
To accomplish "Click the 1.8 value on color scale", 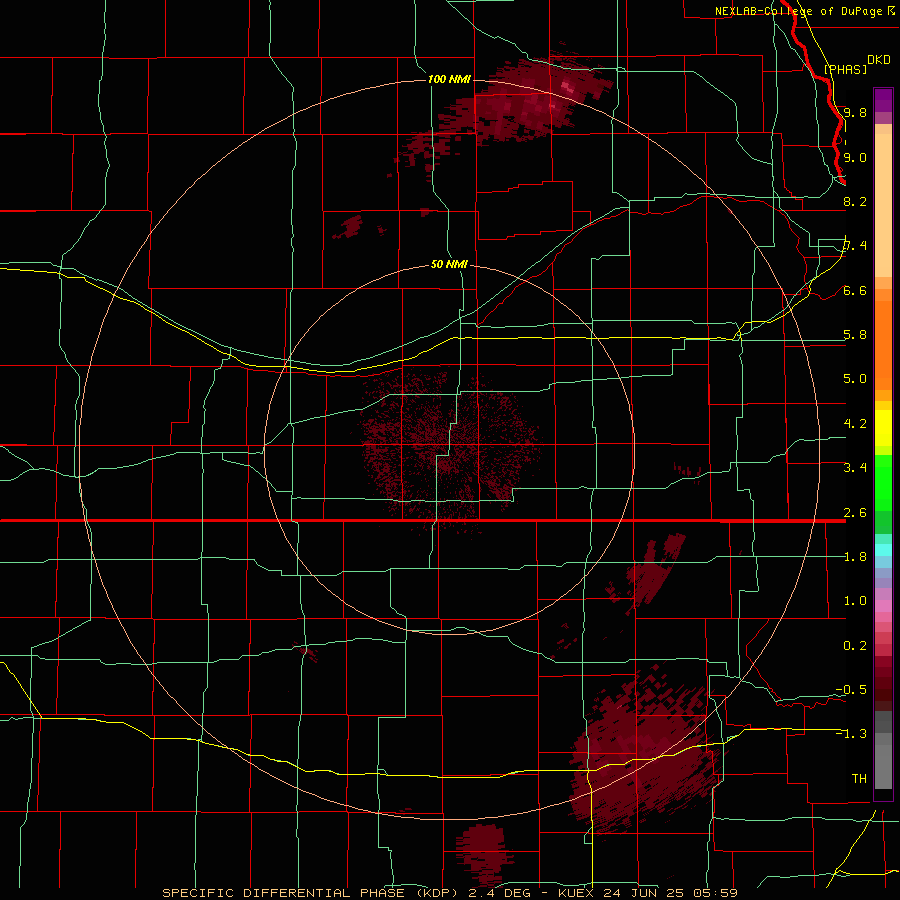I will [x=855, y=557].
